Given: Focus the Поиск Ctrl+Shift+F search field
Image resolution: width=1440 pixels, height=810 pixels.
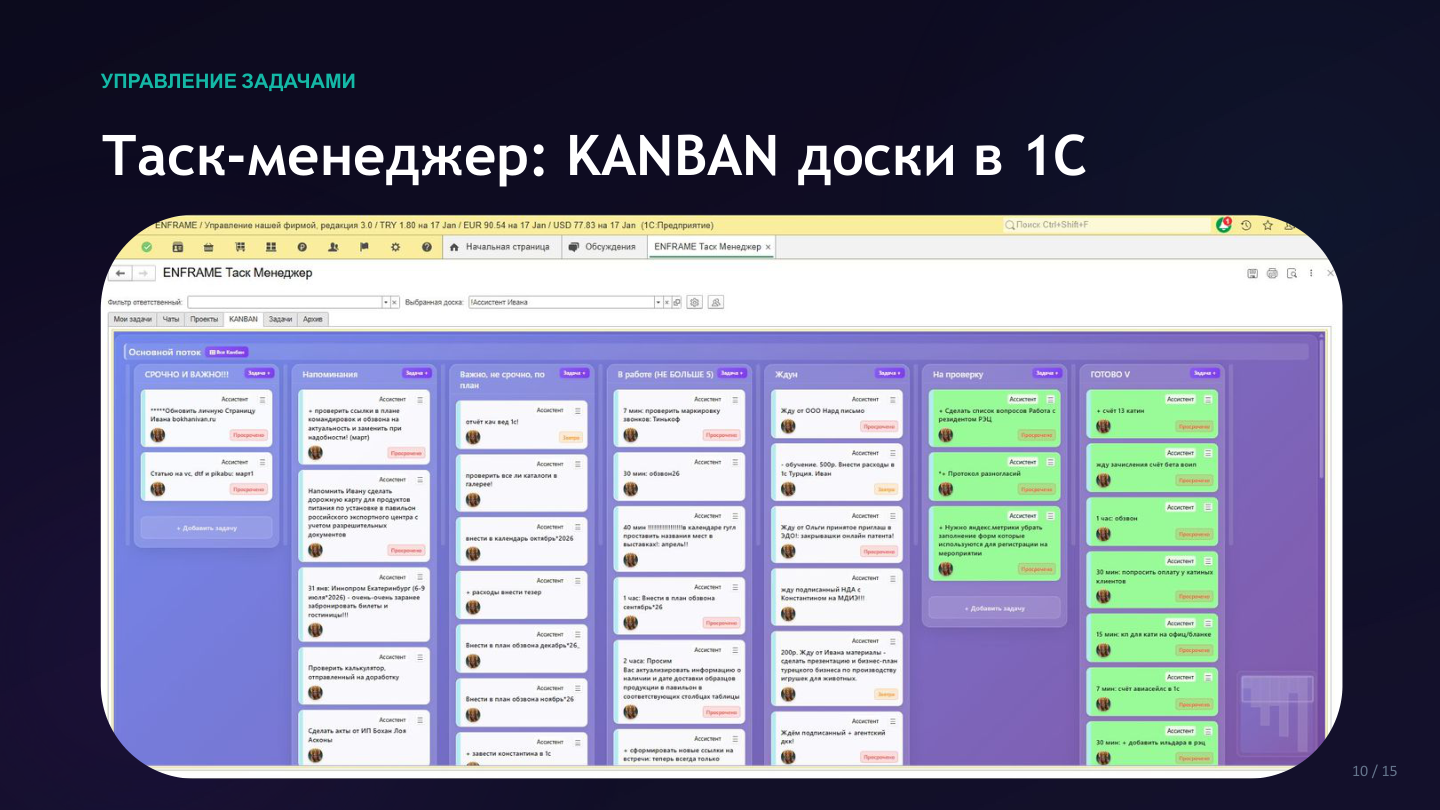Looking at the screenshot, I should (1106, 225).
